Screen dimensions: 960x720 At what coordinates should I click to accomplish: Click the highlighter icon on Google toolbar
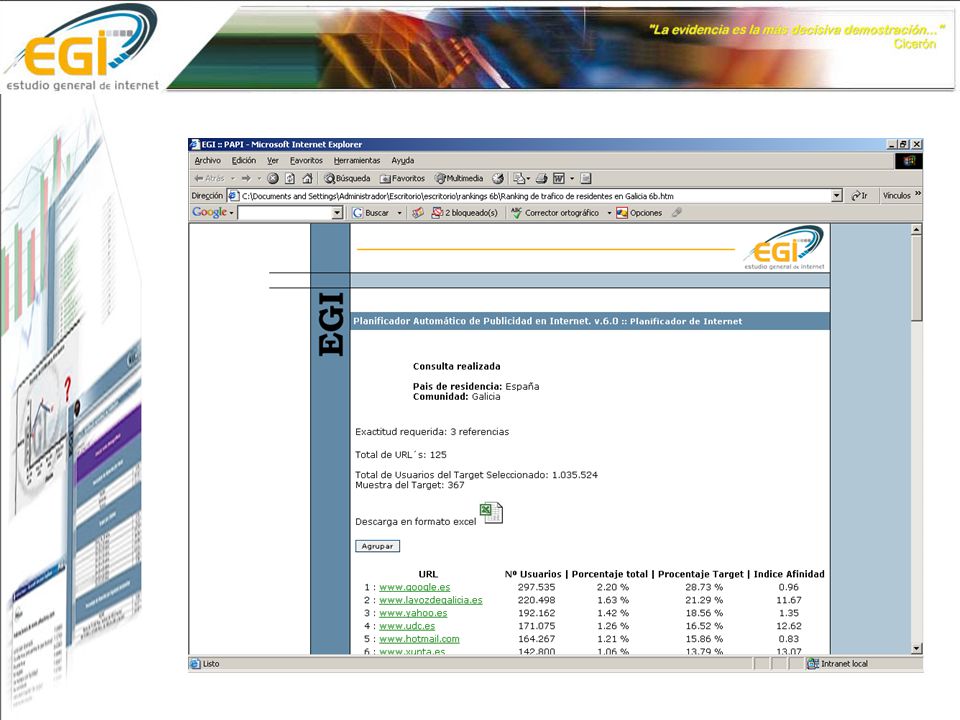tap(677, 212)
